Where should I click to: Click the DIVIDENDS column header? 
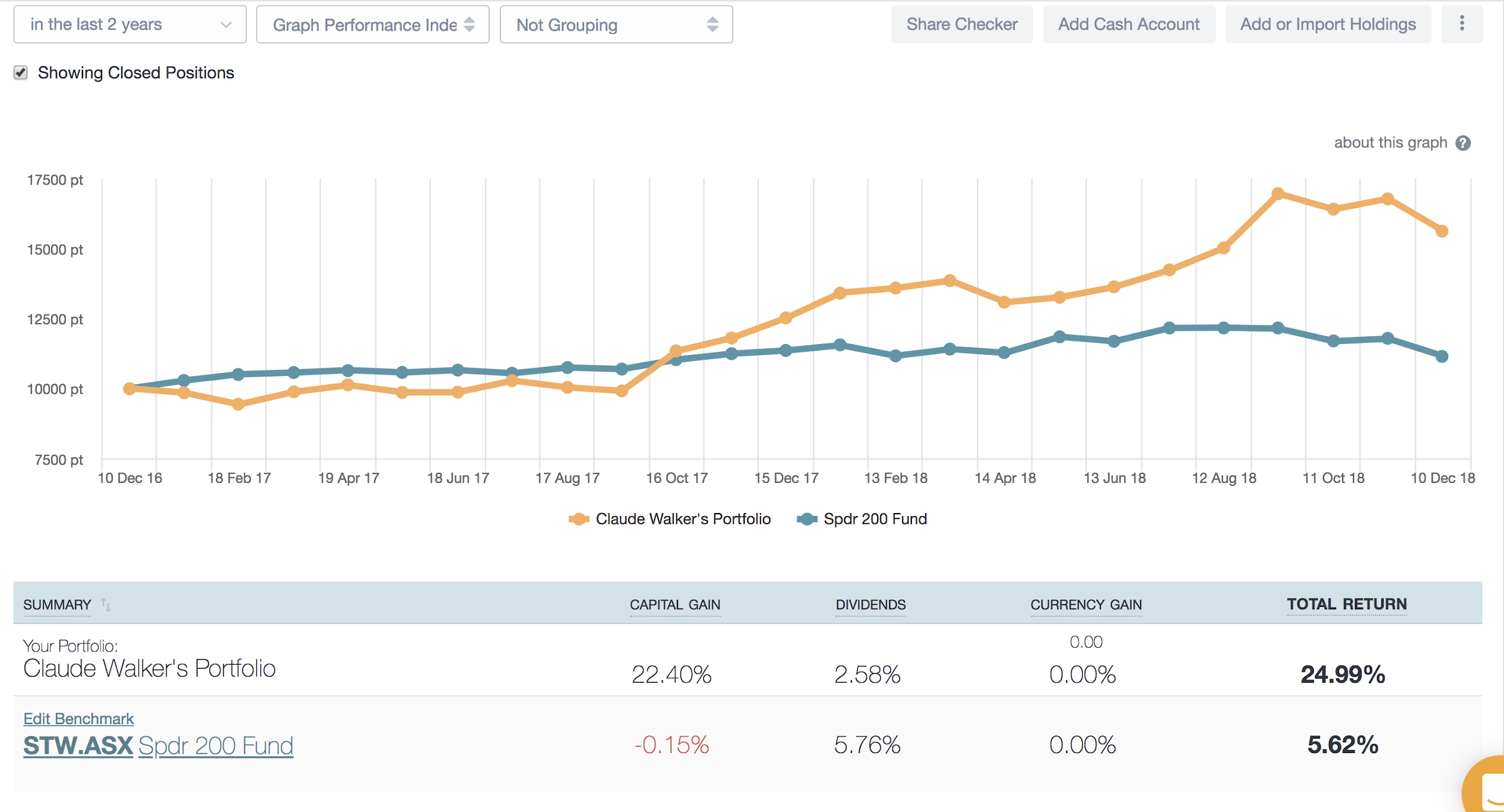pos(870,604)
